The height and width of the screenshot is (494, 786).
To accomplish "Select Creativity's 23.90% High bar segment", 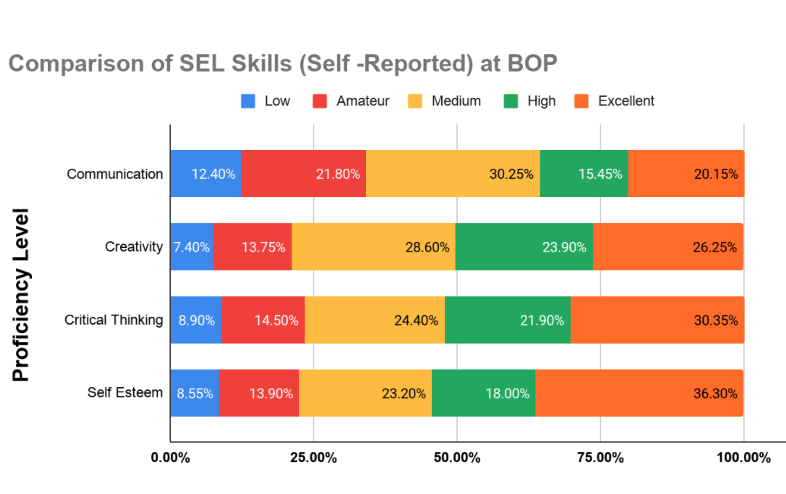I will coord(524,247).
